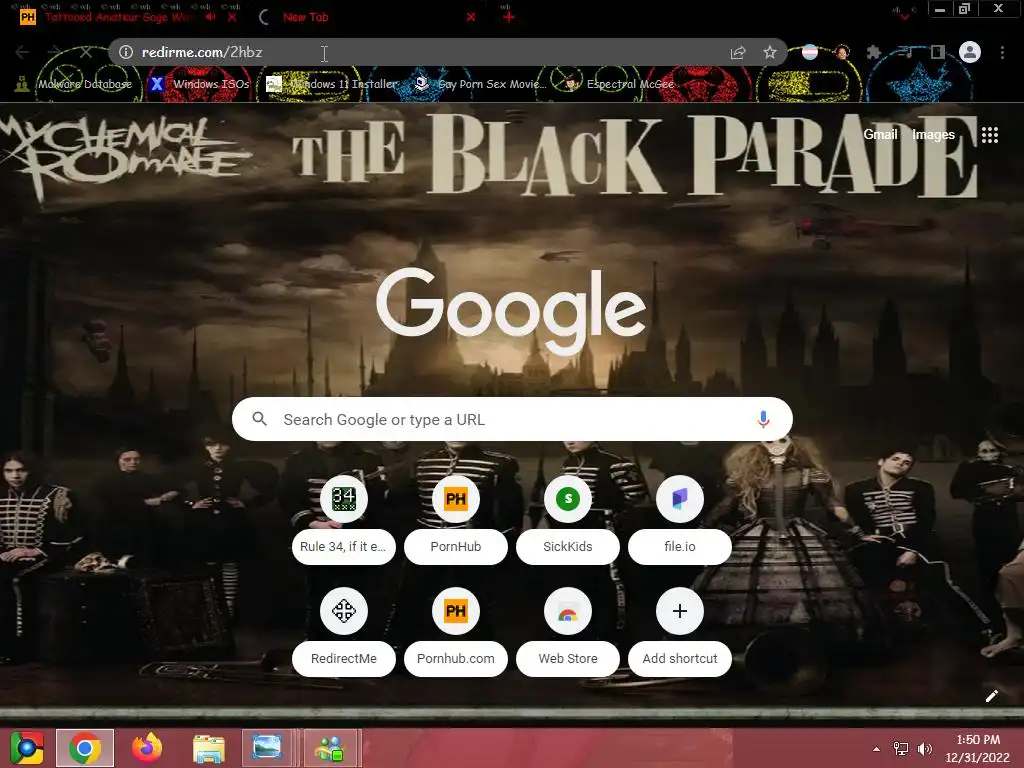The image size is (1024, 768).
Task: Open the Web Store shortcut
Action: coord(568,633)
